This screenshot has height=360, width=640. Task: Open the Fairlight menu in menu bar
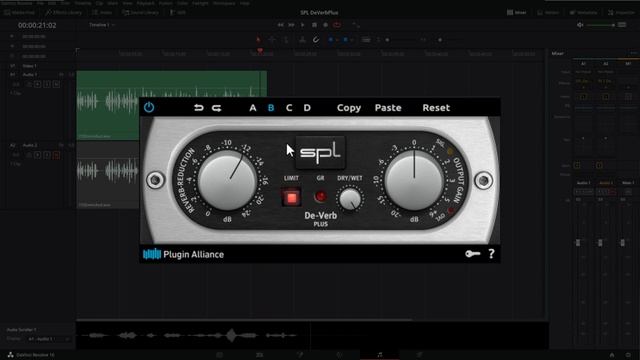[x=200, y=3]
